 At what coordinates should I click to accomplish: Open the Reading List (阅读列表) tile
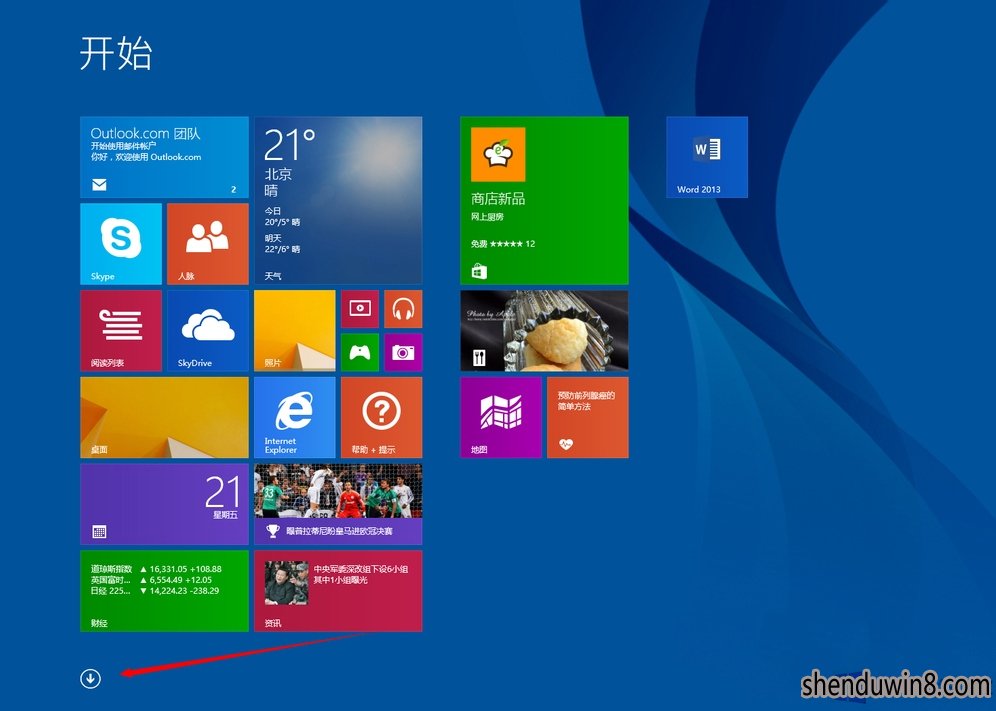click(x=121, y=330)
